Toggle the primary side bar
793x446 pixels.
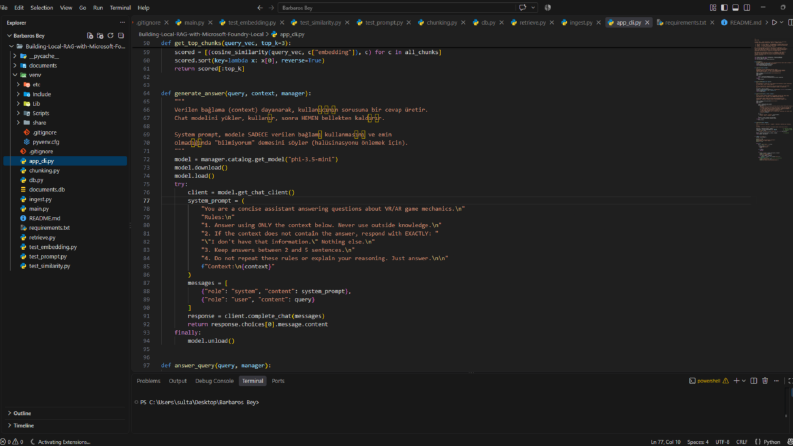point(724,8)
